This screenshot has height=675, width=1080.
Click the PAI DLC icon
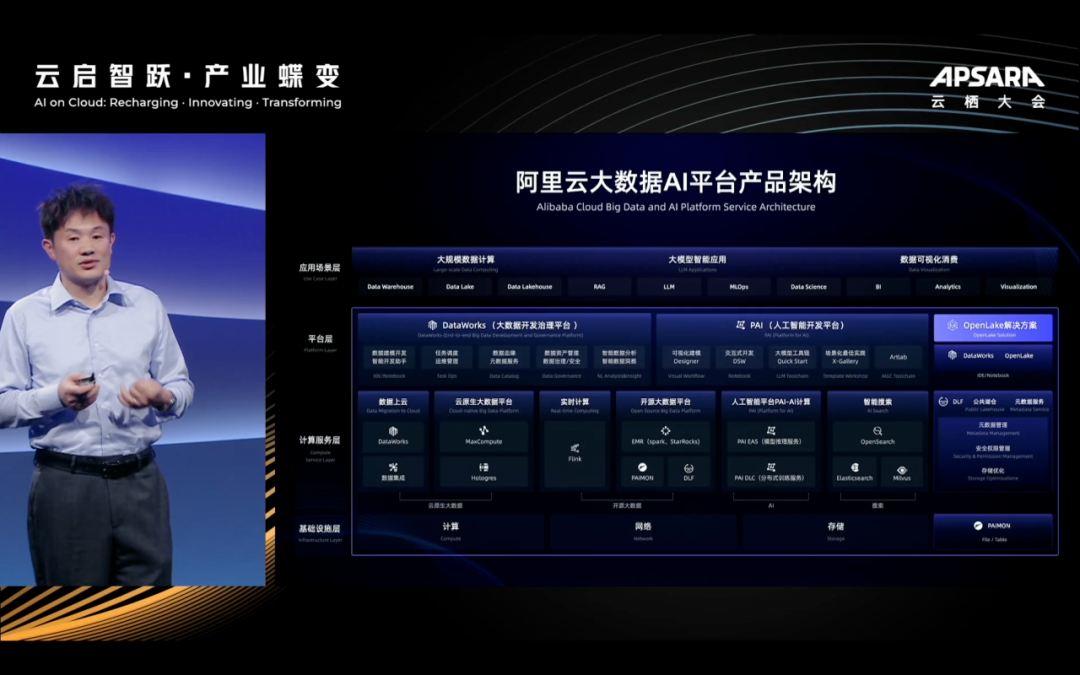771,468
